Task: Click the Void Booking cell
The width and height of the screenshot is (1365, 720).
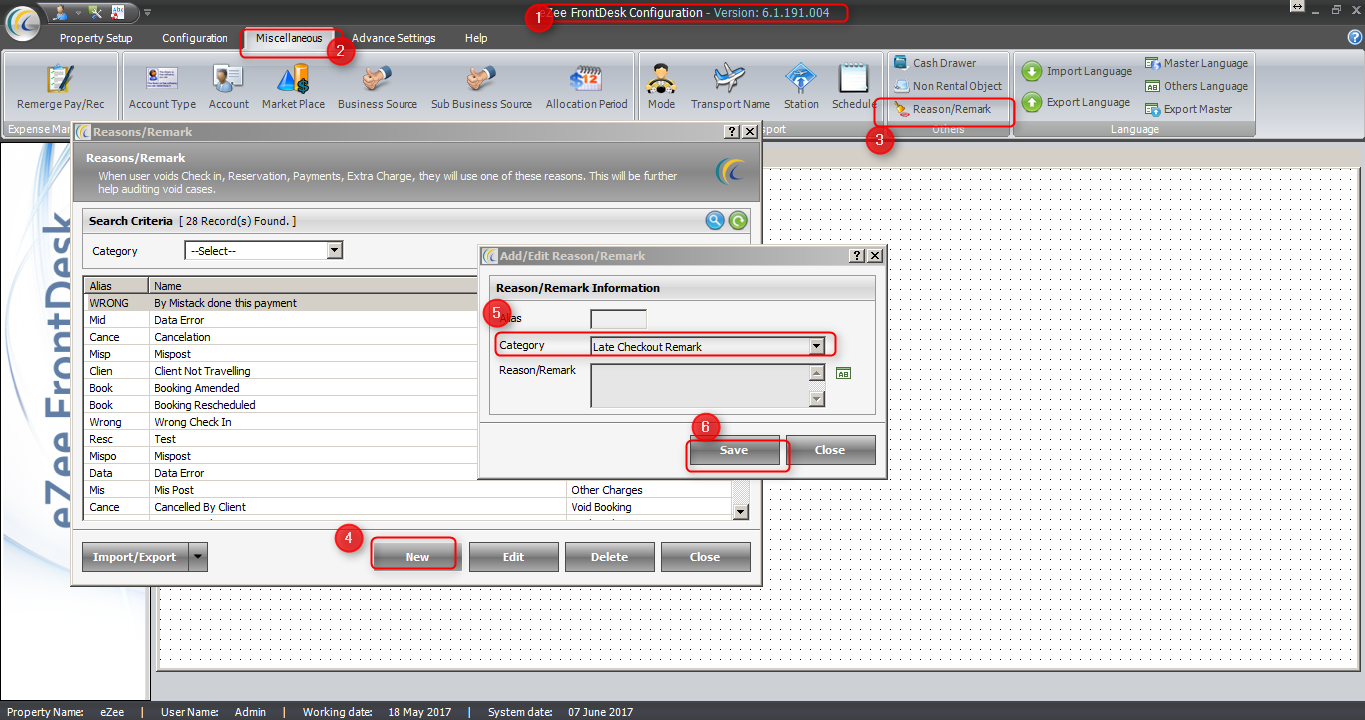Action: [649, 507]
